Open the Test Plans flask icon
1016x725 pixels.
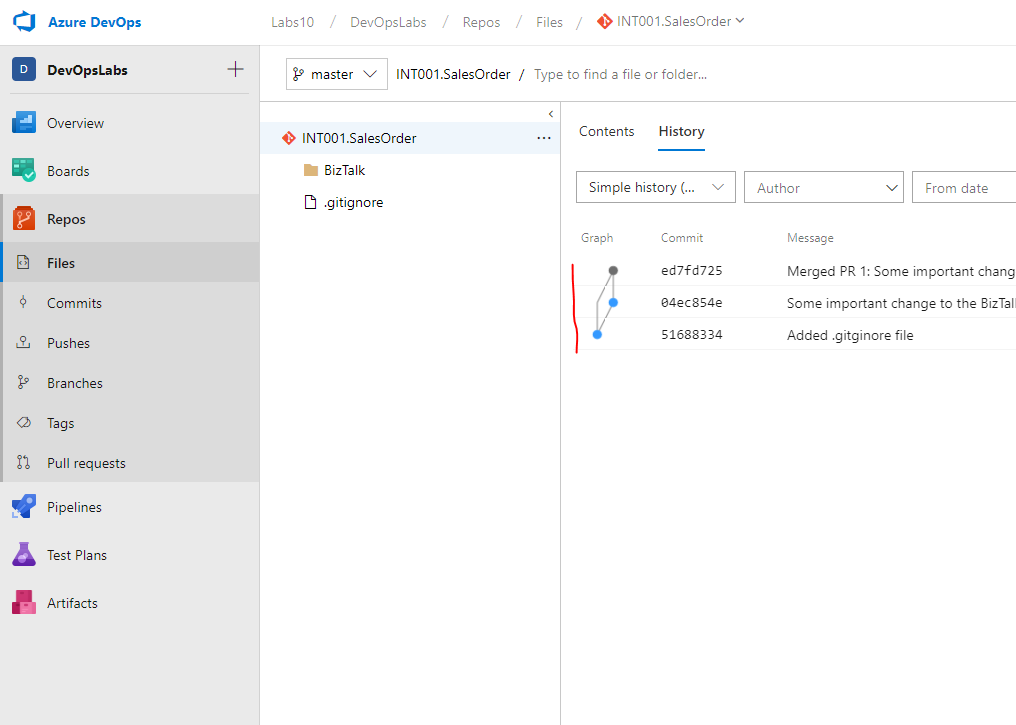(x=24, y=555)
